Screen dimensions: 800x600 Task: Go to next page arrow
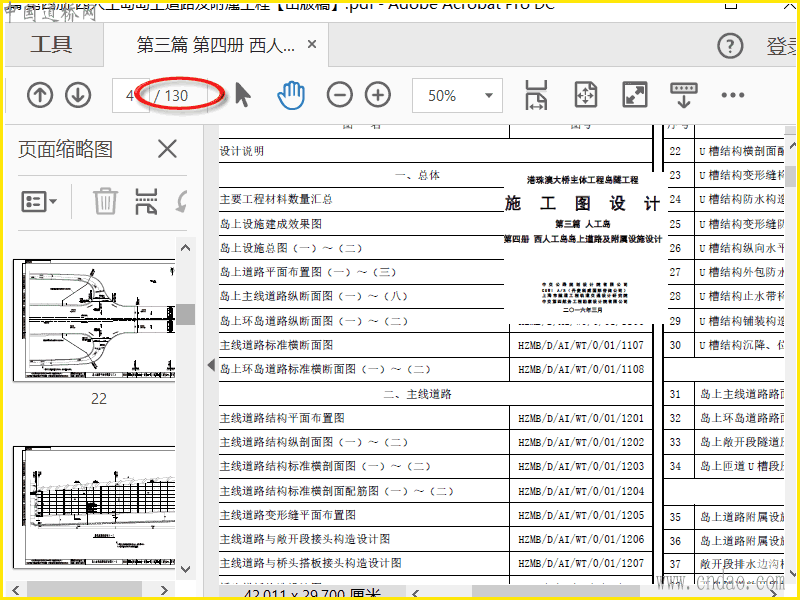tap(78, 95)
